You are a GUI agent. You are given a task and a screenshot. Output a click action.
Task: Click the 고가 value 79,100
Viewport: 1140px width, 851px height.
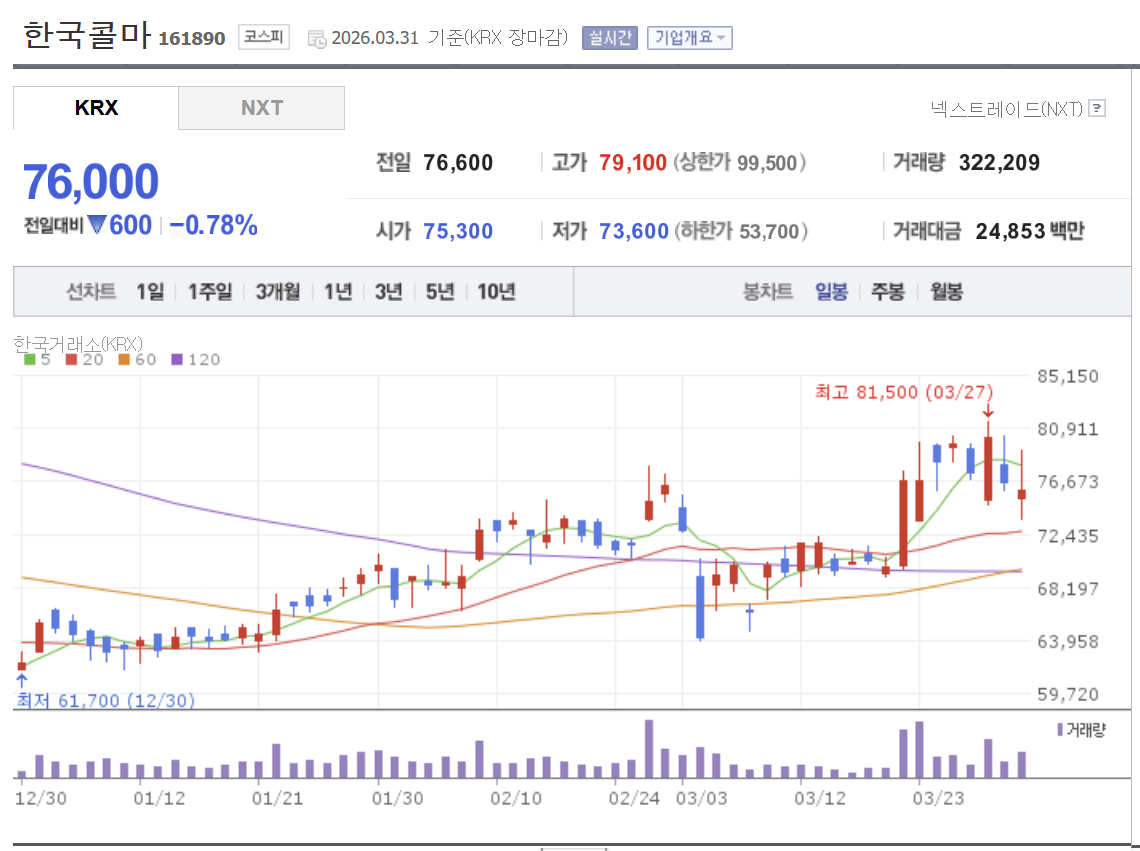(x=633, y=162)
